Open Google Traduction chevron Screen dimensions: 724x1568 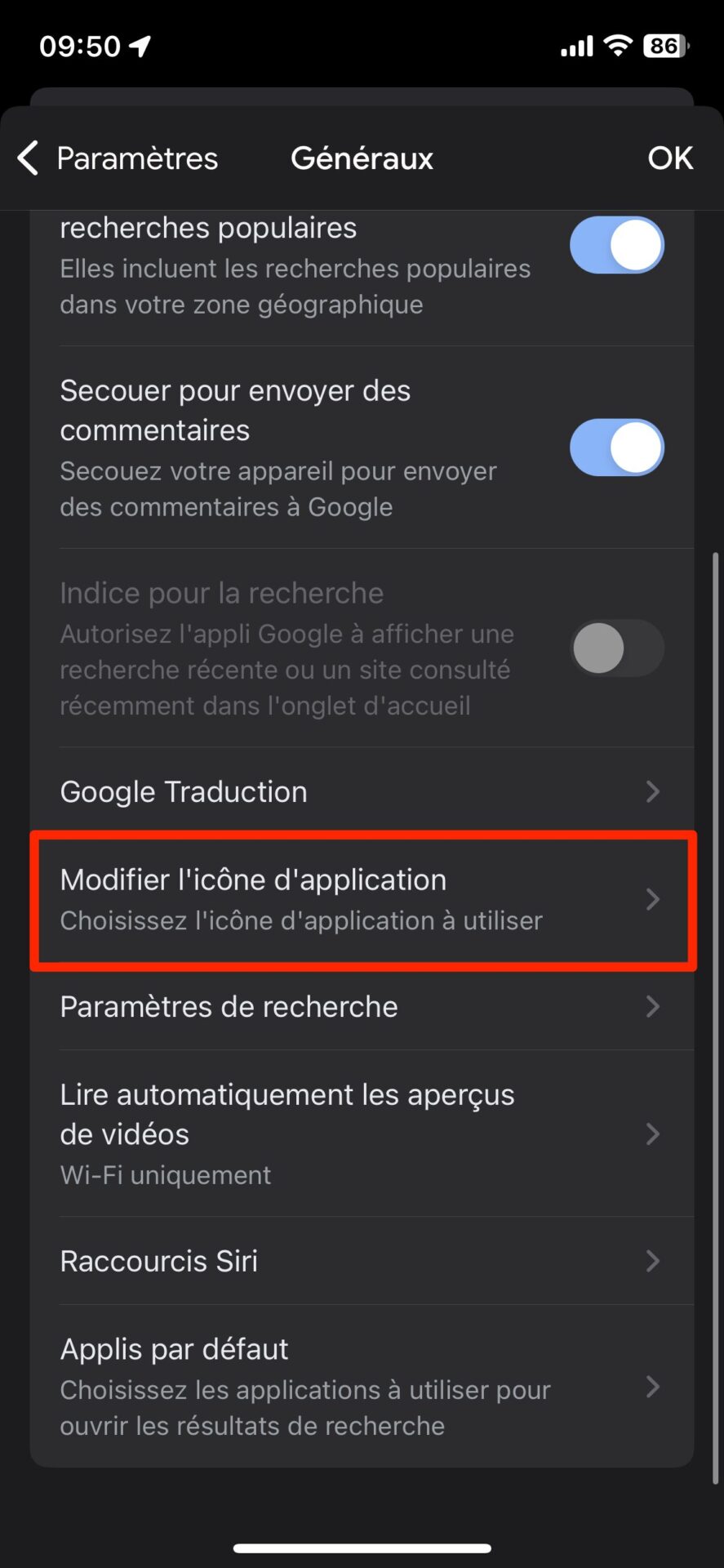[652, 791]
